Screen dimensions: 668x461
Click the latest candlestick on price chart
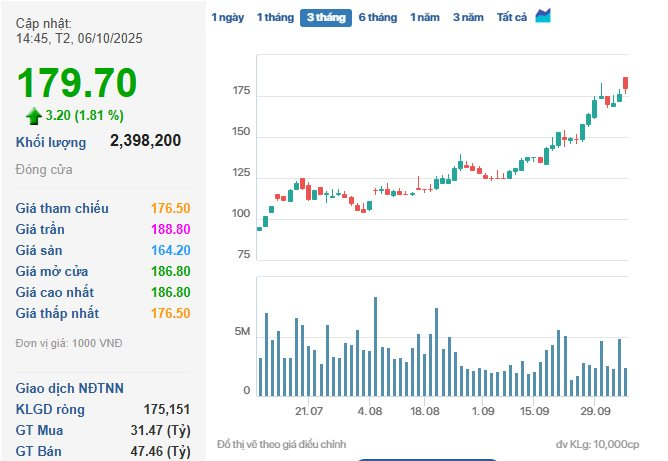pyautogui.click(x=625, y=84)
